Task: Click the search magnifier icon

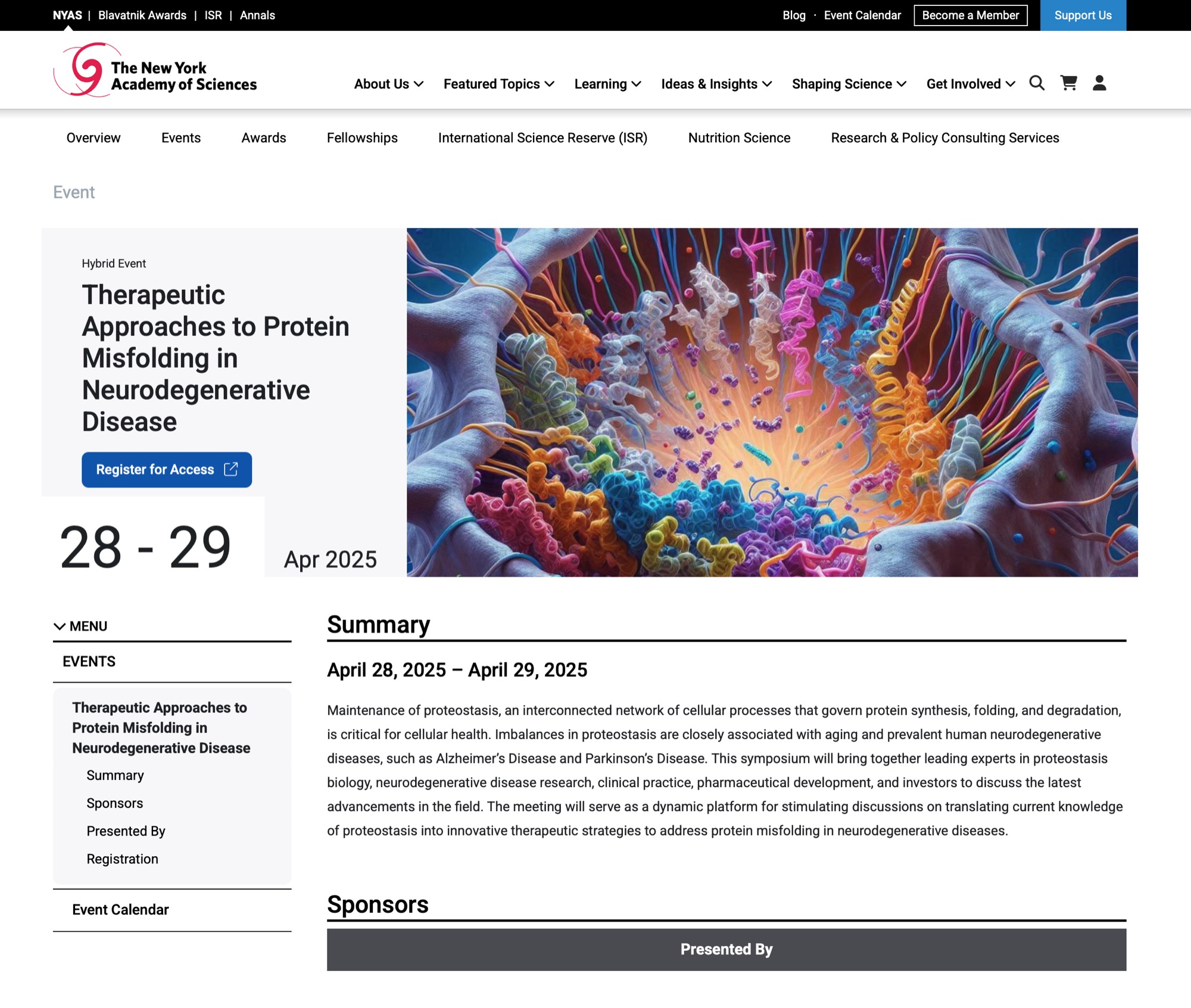Action: pos(1037,83)
